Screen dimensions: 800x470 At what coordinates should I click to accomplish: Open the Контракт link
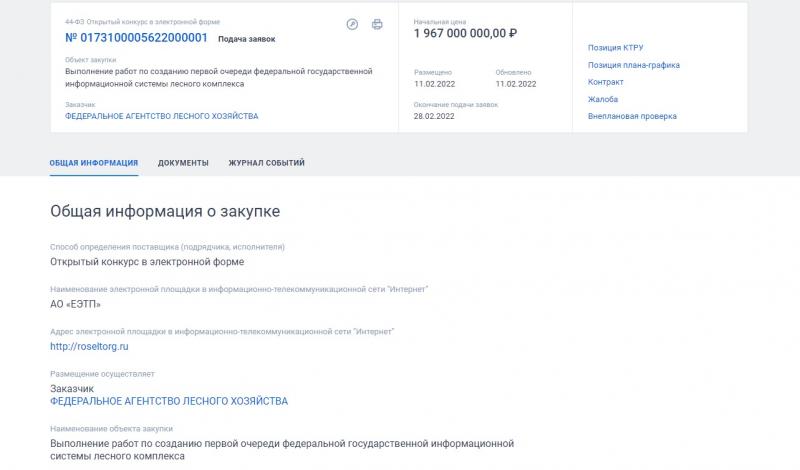tap(606, 82)
